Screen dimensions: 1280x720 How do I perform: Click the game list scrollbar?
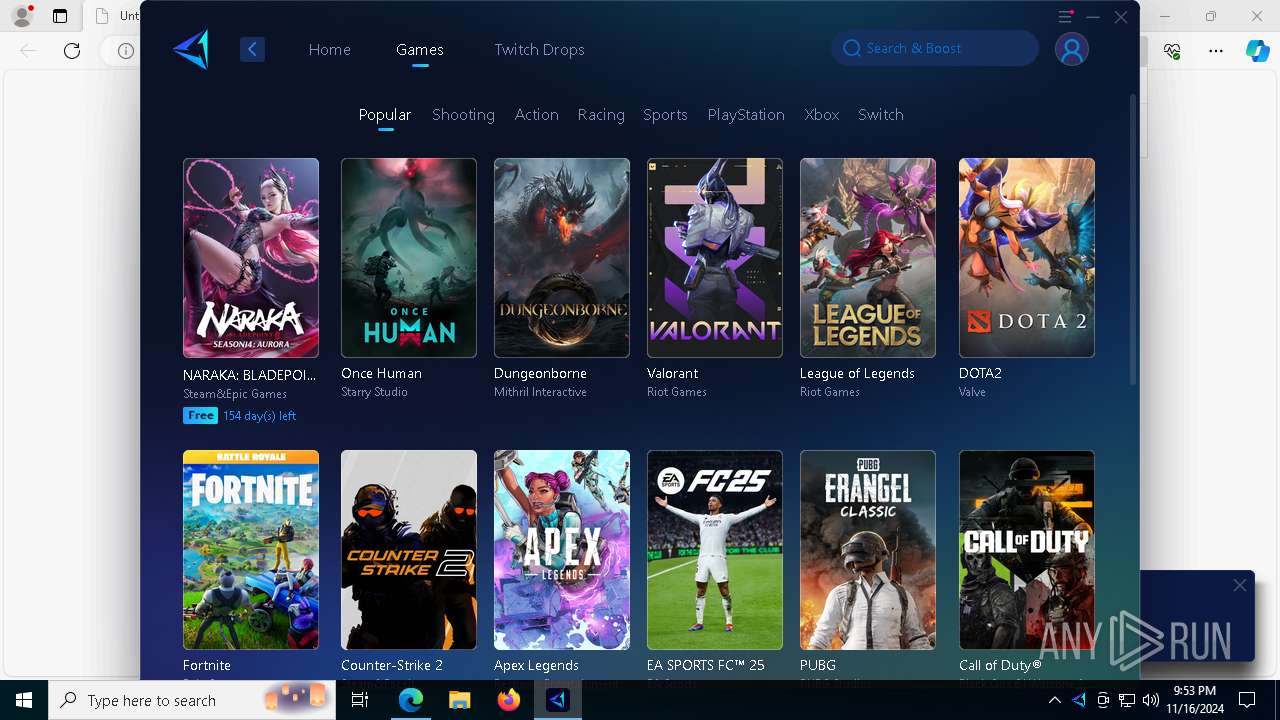tap(1133, 240)
